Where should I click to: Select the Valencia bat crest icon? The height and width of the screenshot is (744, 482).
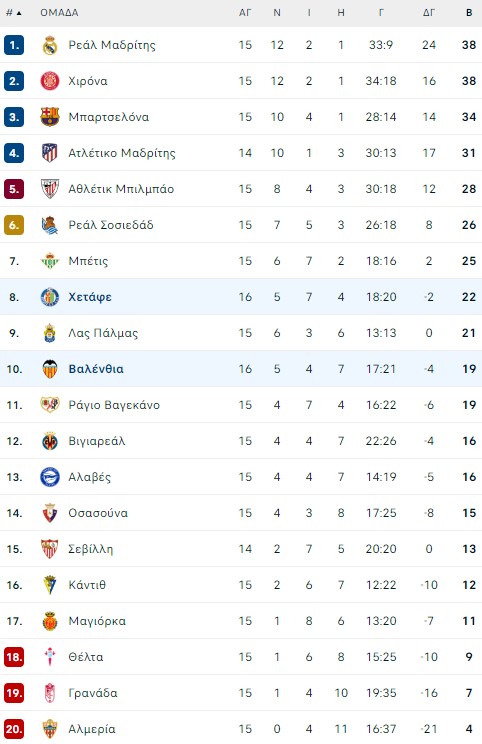pos(50,369)
